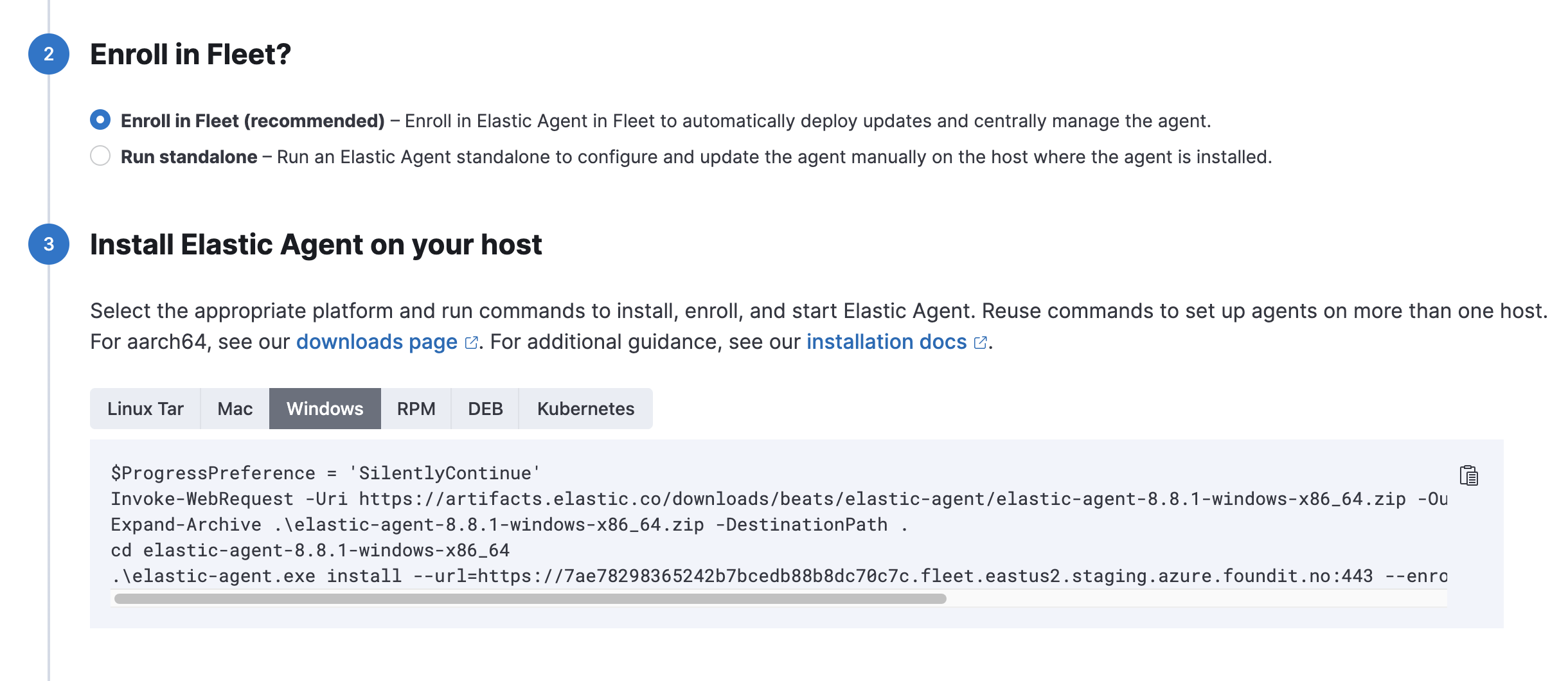Enable the currently selected Fleet enrollment option

[x=101, y=119]
